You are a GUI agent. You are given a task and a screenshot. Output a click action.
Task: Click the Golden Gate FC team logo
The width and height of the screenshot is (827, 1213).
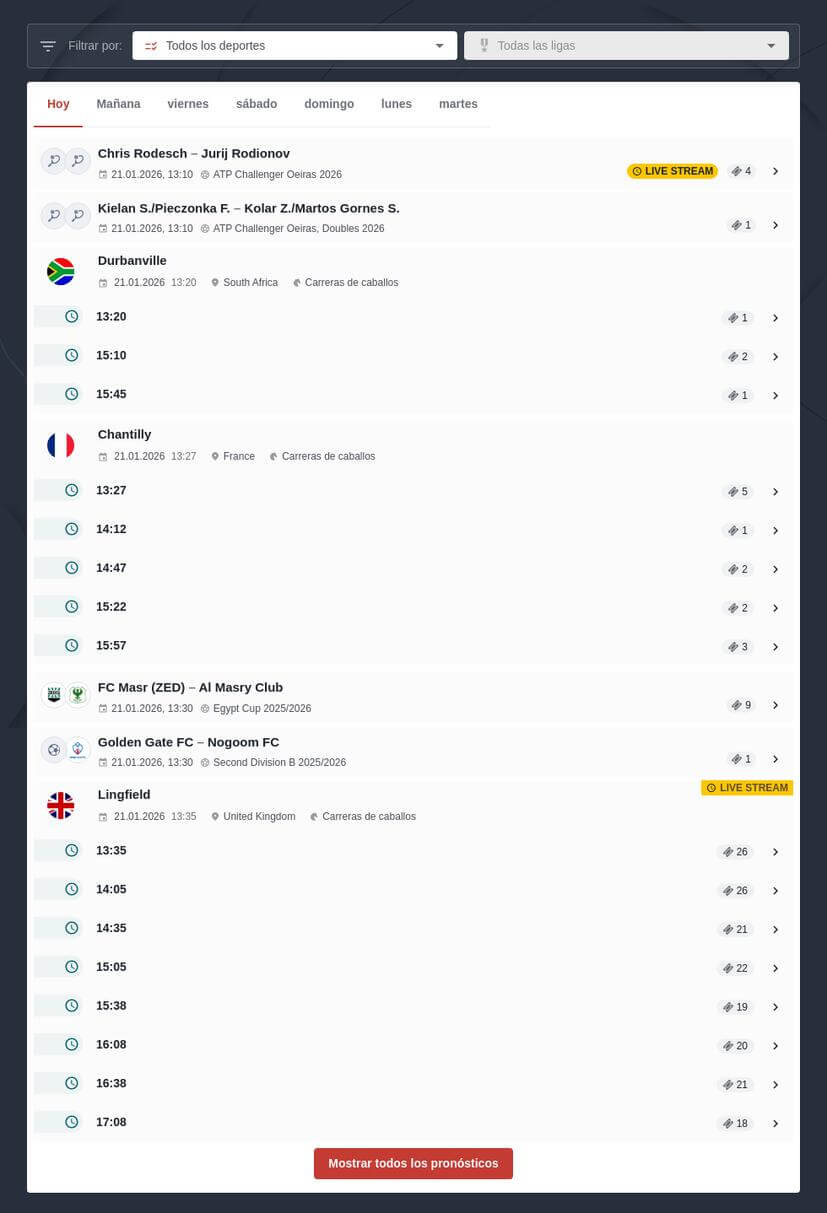tap(54, 749)
